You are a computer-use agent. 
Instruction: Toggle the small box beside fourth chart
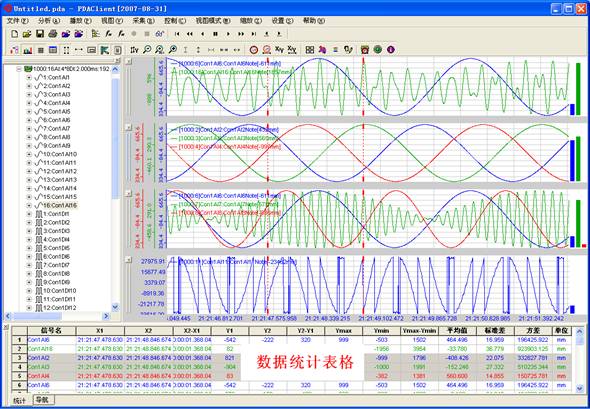[128, 259]
